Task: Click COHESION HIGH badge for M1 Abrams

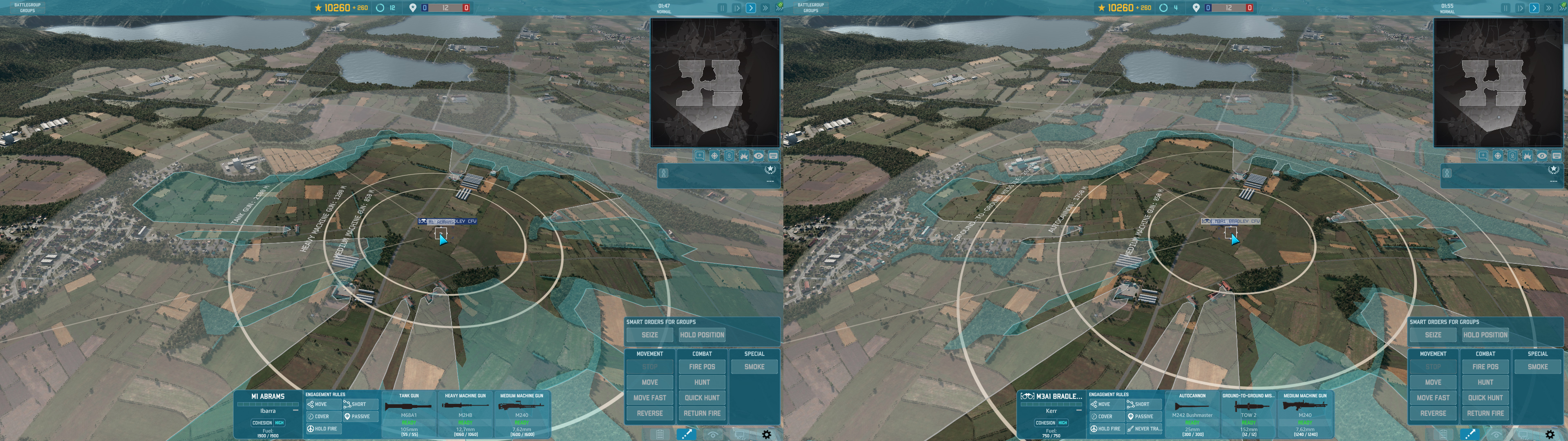Action: [x=268, y=423]
